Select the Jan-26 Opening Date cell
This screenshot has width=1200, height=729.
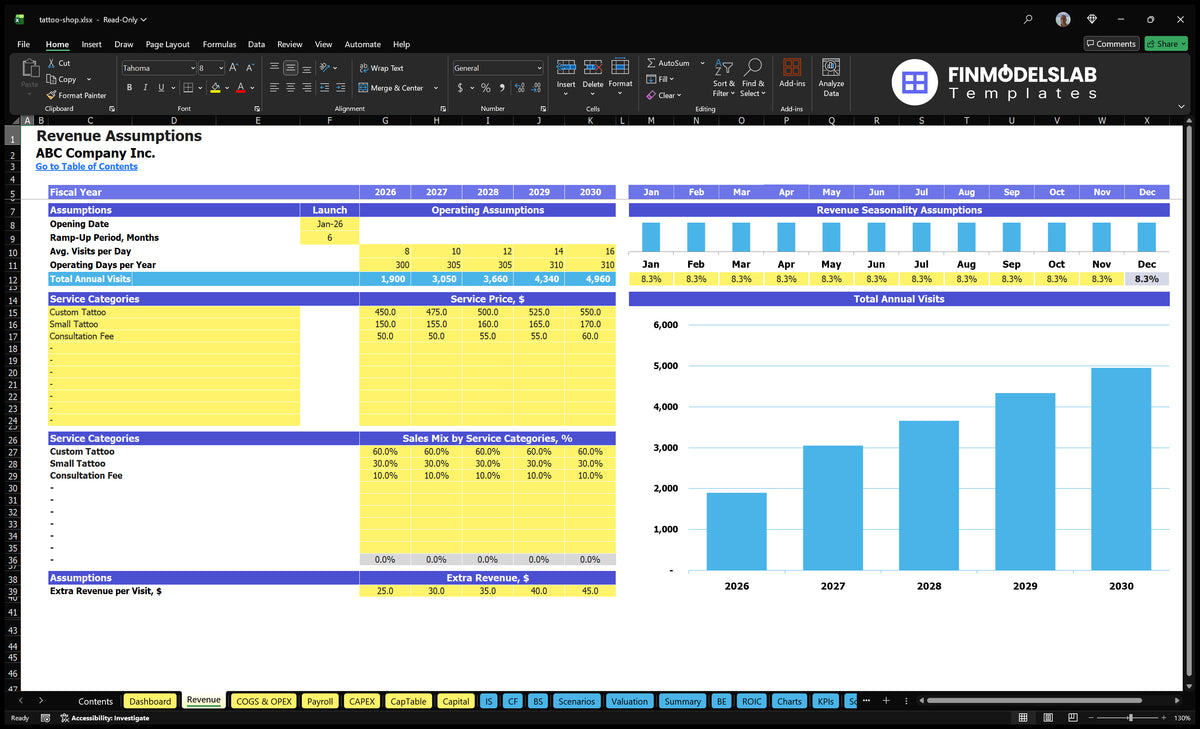pyautogui.click(x=329, y=225)
